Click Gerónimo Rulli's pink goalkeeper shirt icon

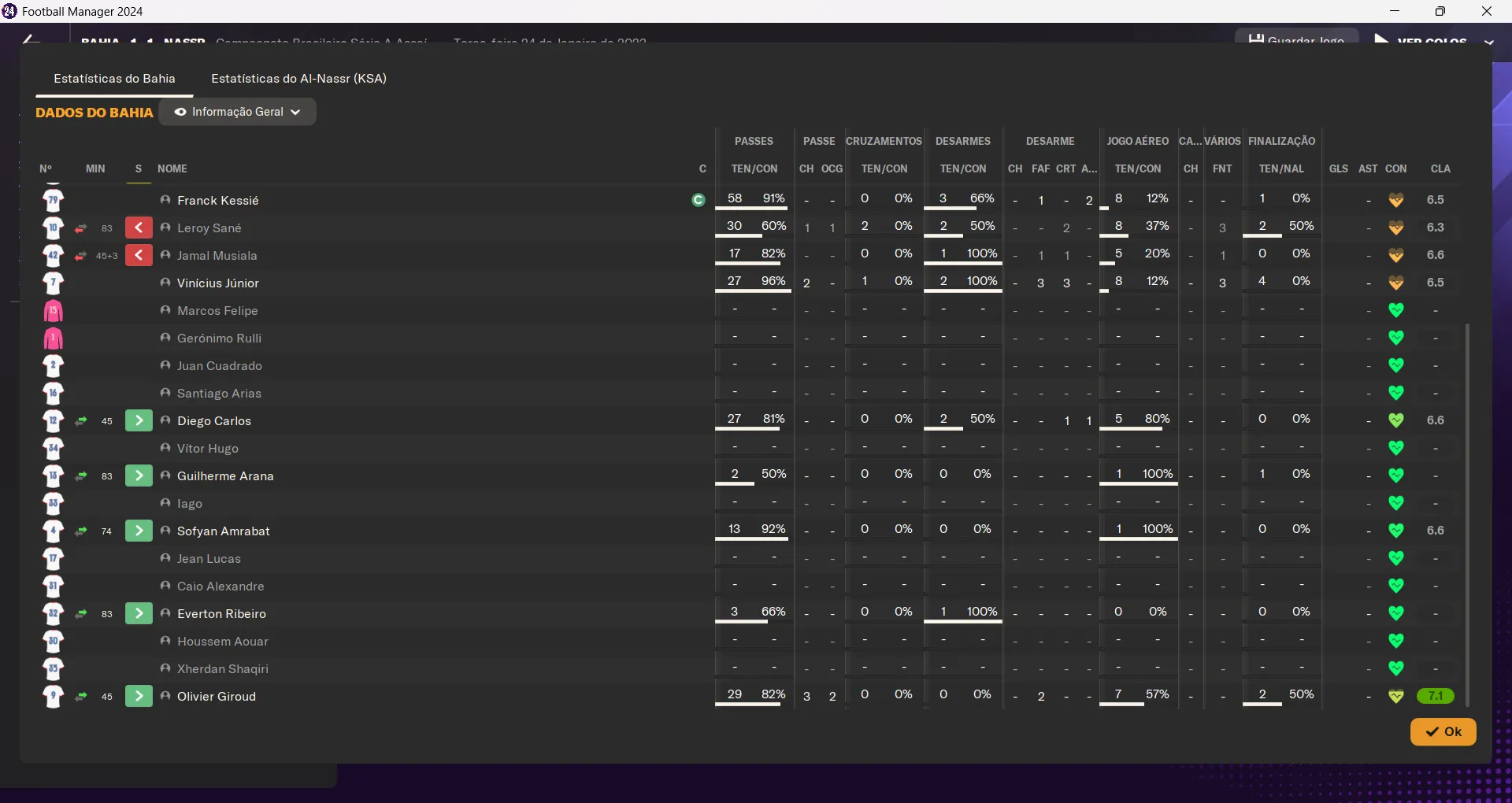53,339
